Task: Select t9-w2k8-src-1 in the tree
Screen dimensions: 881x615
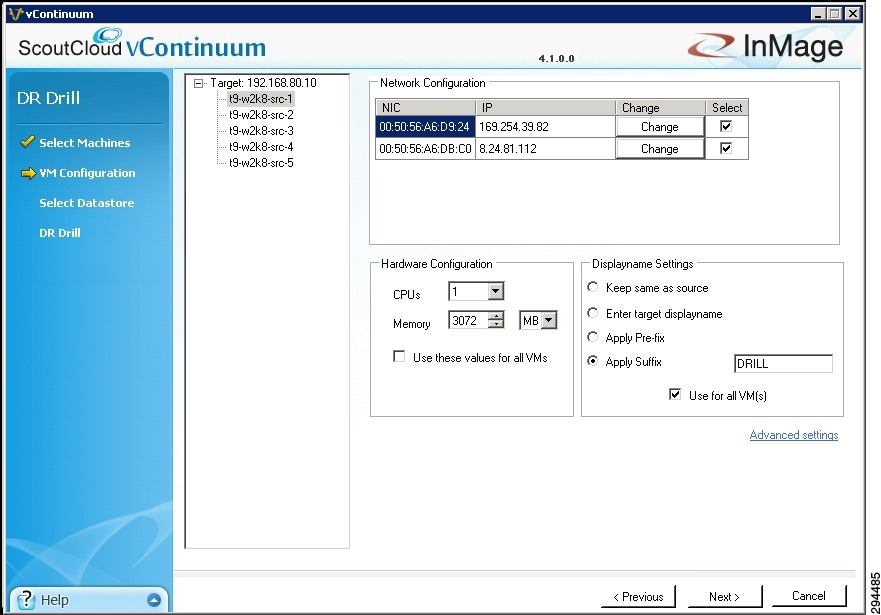Action: coord(261,99)
